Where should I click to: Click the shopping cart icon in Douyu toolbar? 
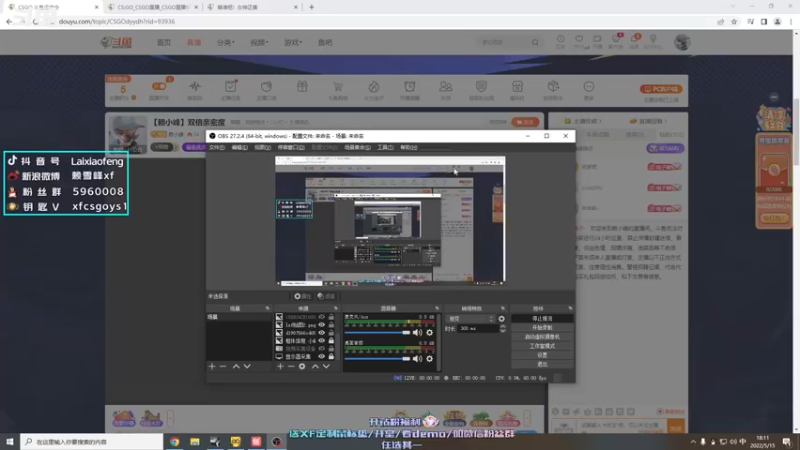[338, 87]
